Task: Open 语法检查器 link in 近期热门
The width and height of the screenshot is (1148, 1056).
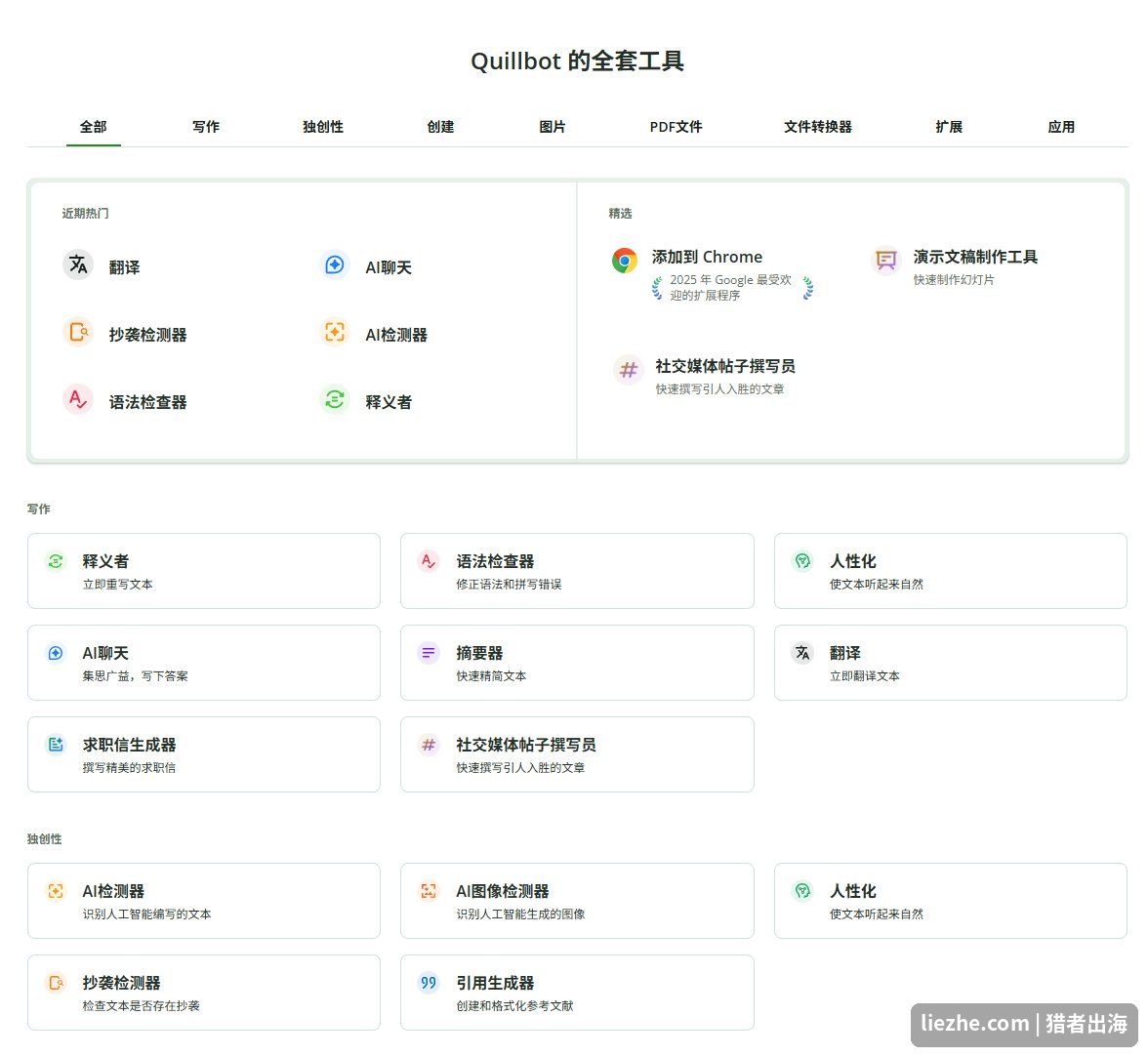Action: [x=148, y=402]
